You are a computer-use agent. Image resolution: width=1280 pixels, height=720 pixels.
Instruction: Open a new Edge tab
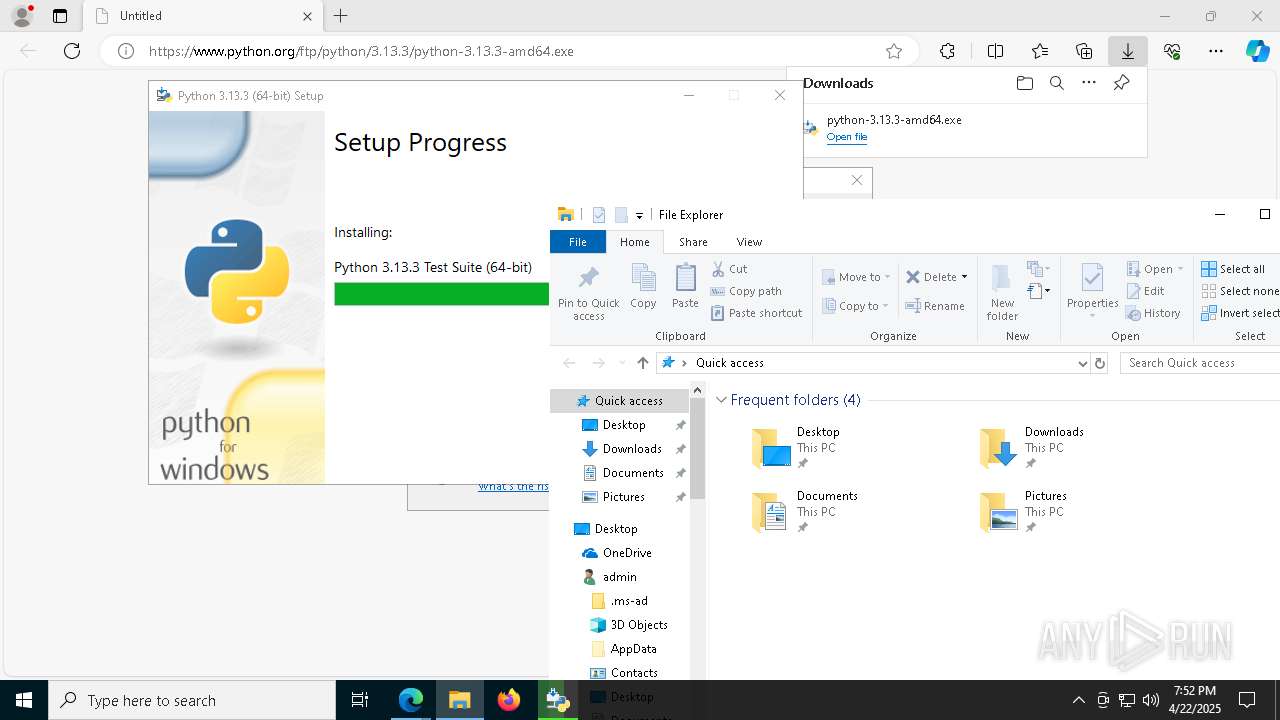pos(341,16)
